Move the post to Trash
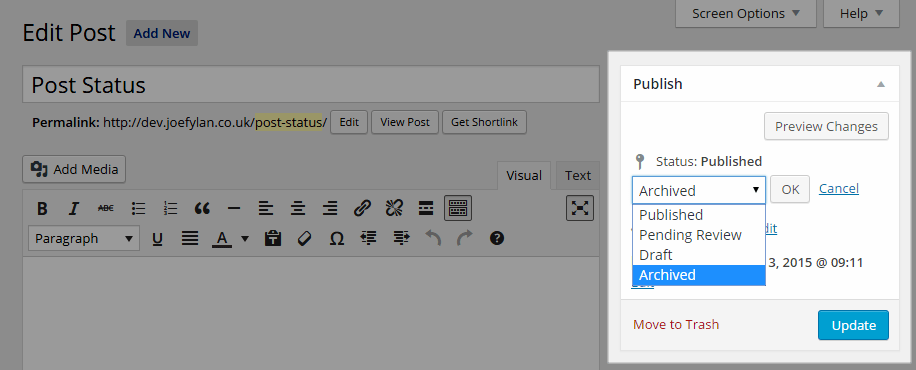Viewport: 916px width, 370px height. pos(676,324)
